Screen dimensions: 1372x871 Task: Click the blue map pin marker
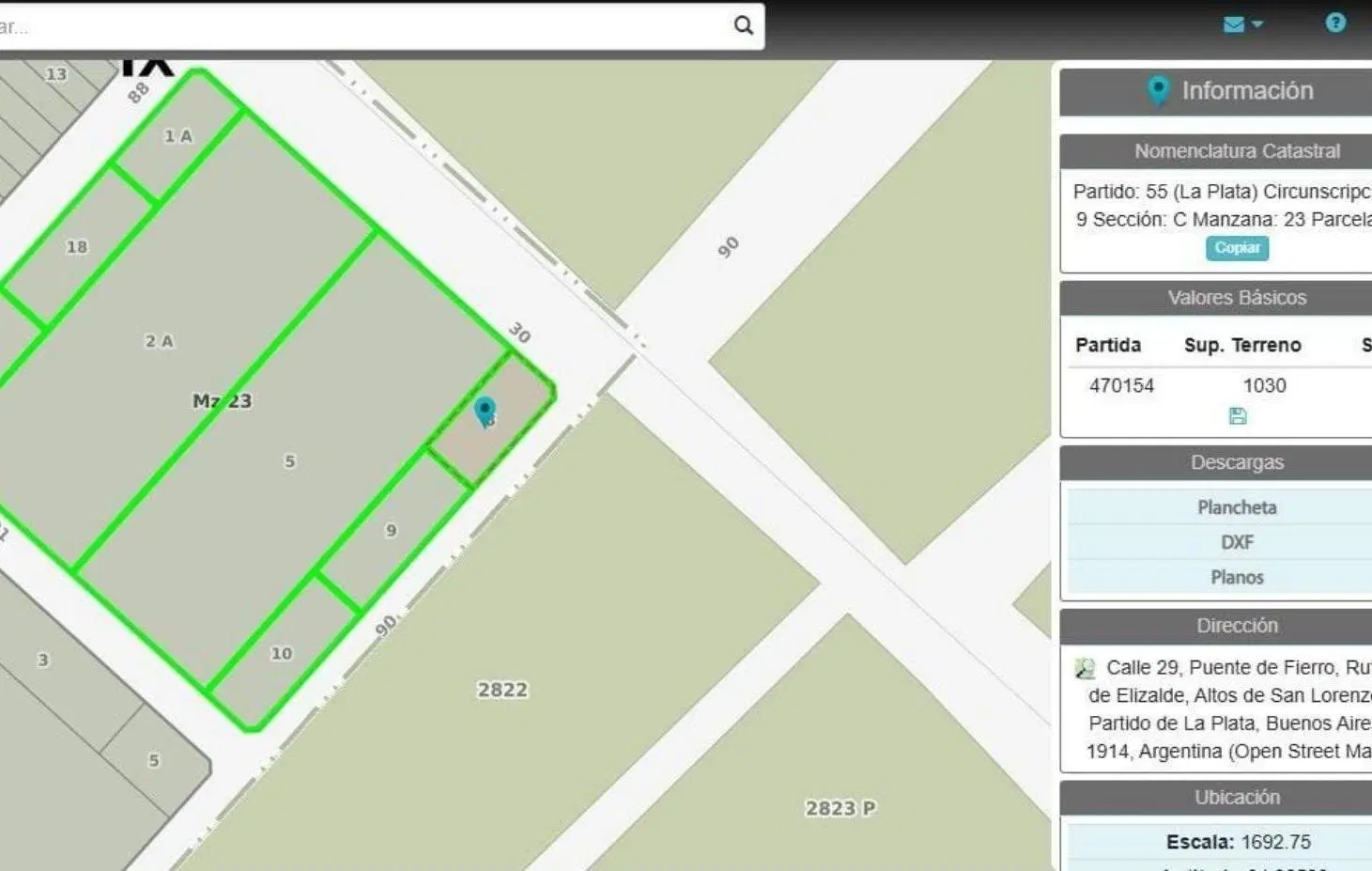(x=485, y=412)
